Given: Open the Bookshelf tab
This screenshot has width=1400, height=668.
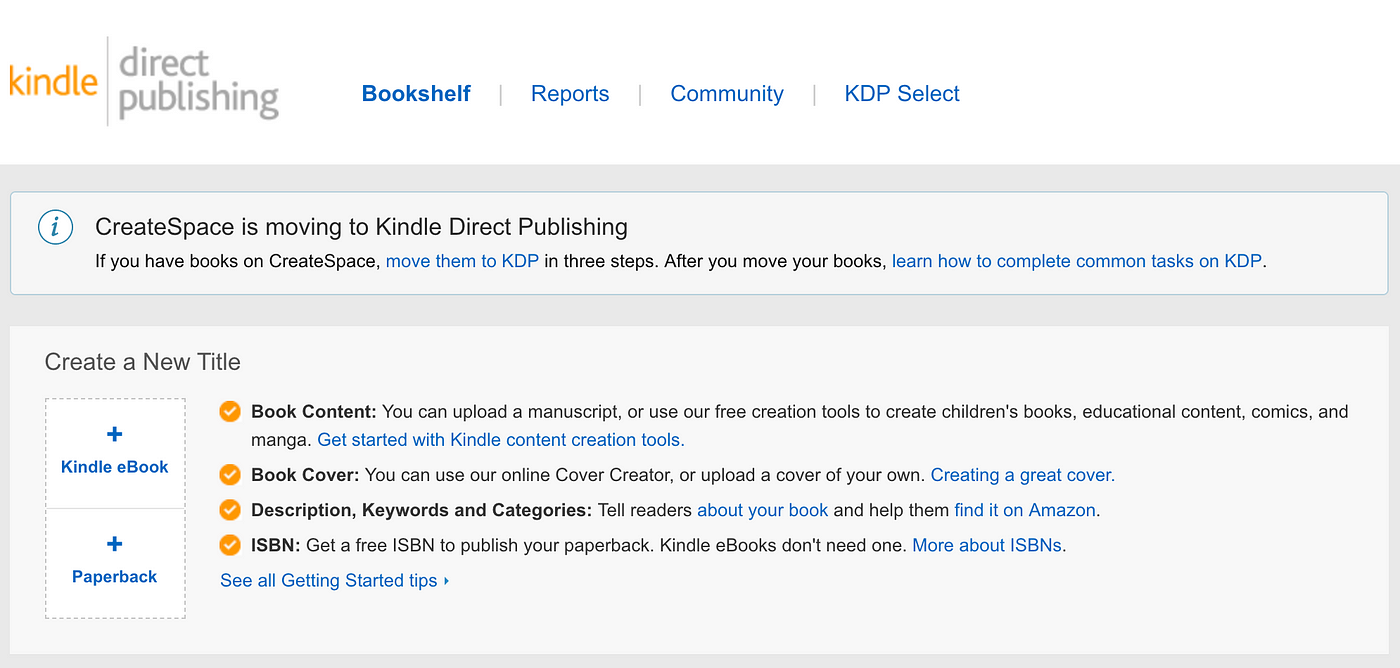Looking at the screenshot, I should 416,94.
